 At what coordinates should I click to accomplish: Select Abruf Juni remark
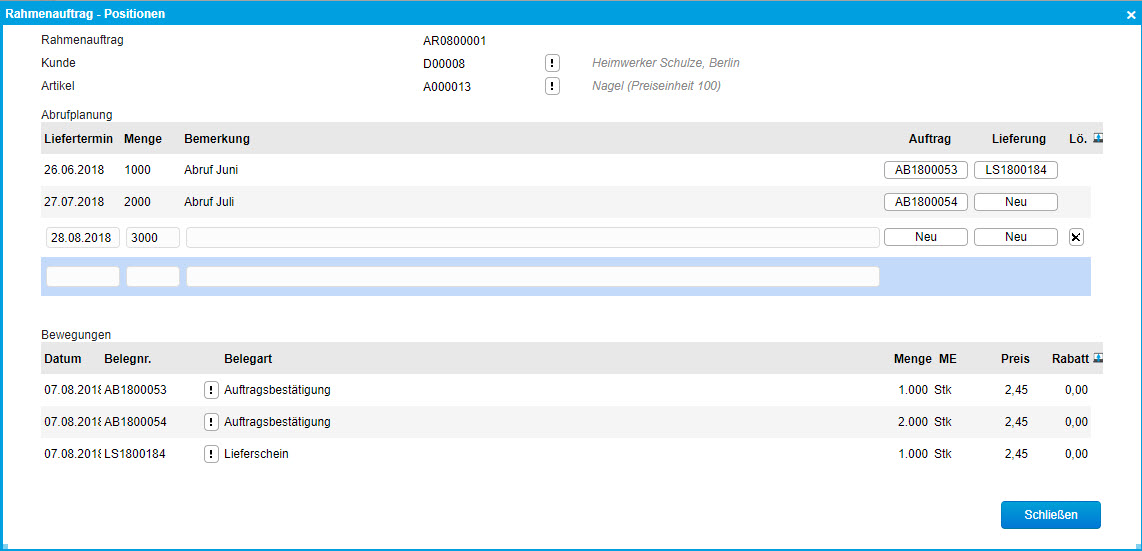(211, 170)
